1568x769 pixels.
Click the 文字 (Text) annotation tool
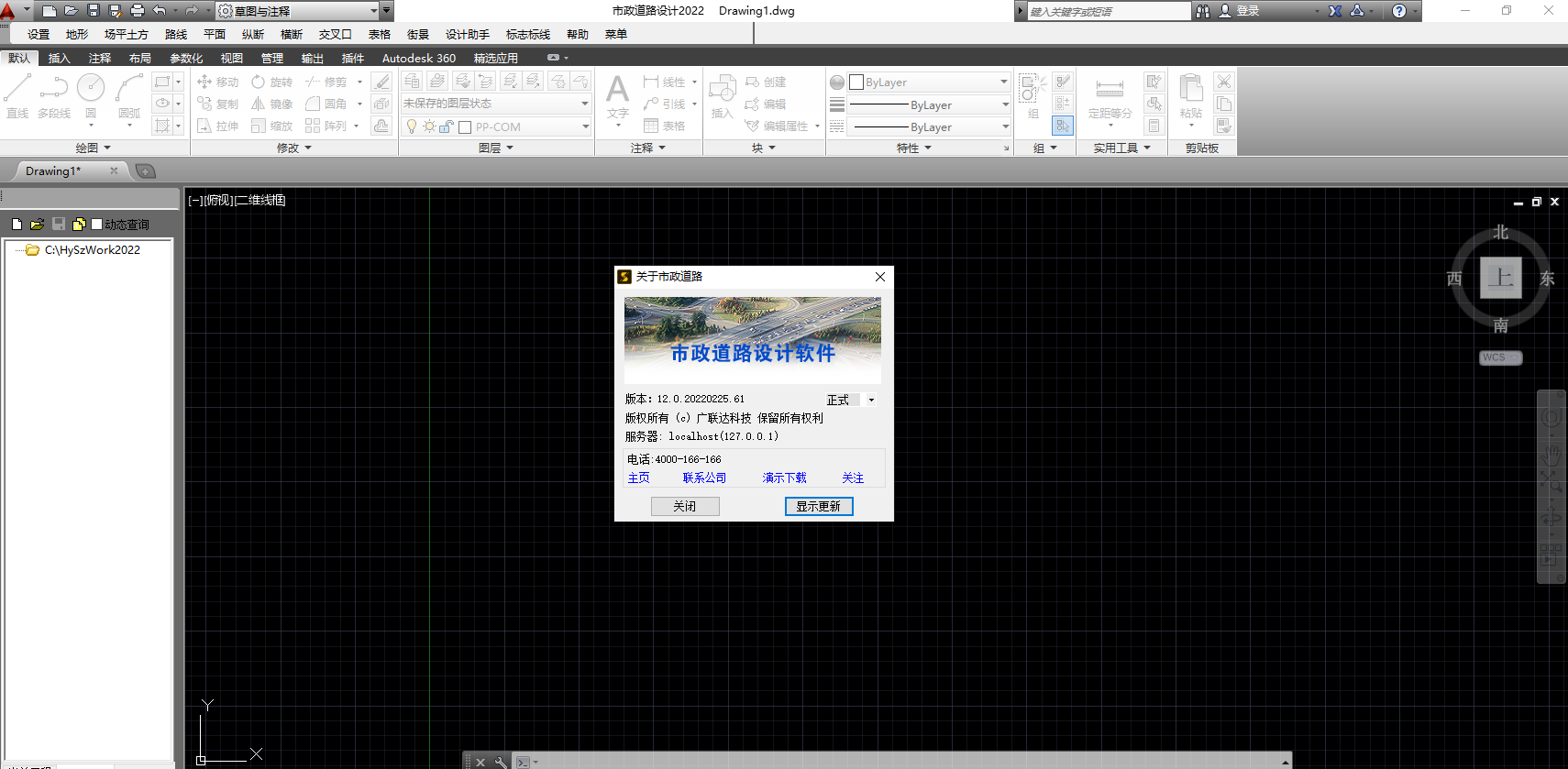point(618,95)
